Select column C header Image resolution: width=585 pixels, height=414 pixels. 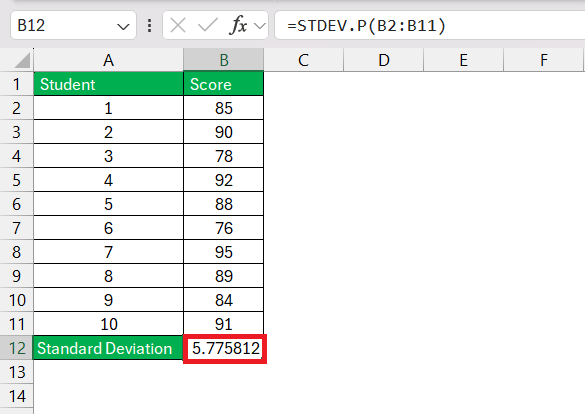pos(303,60)
